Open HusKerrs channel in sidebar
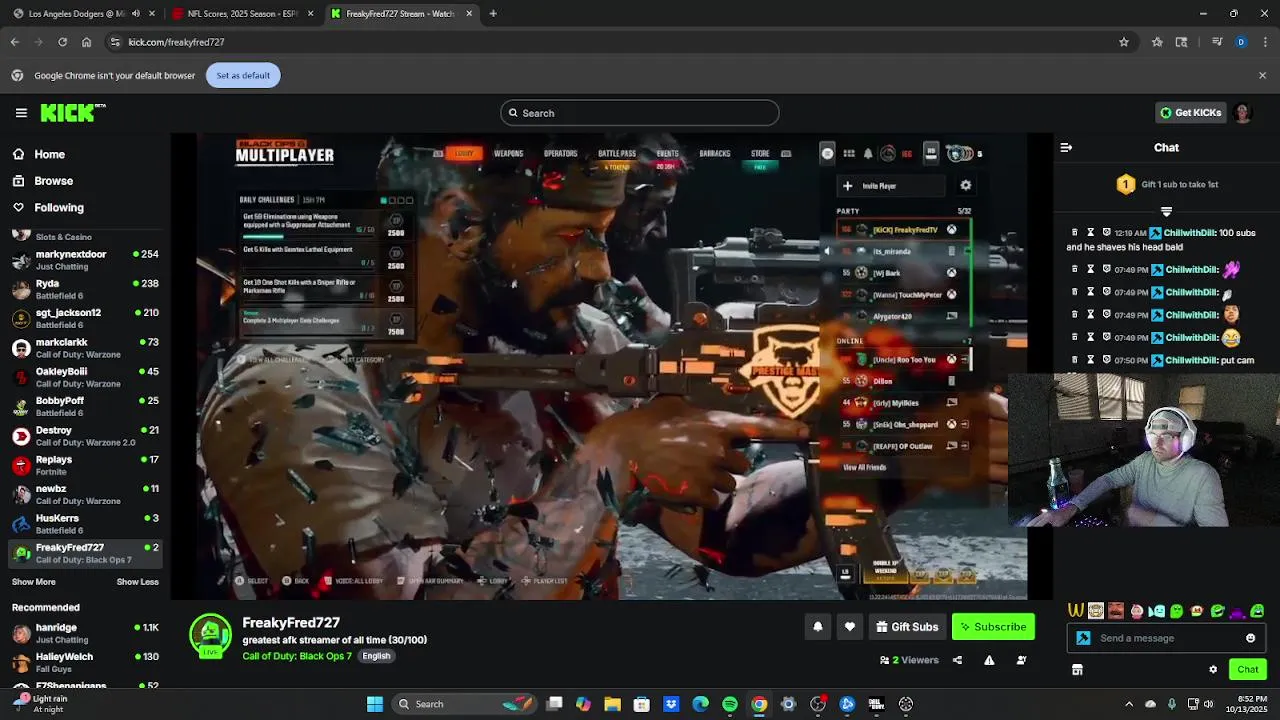This screenshot has height=720, width=1280. click(85, 523)
